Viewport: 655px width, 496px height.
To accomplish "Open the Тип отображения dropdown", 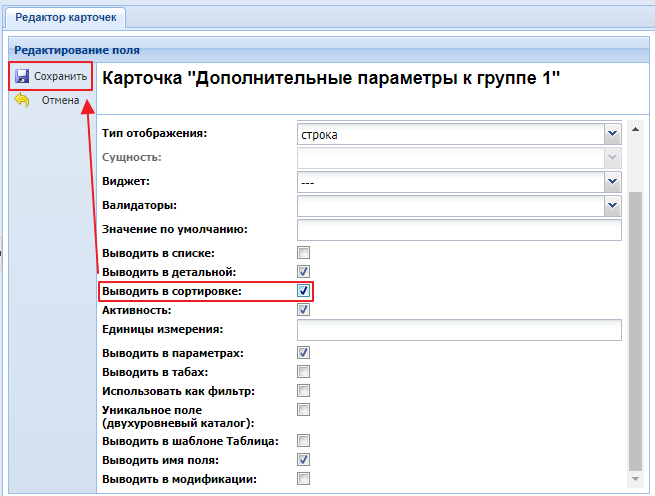I will tap(611, 133).
